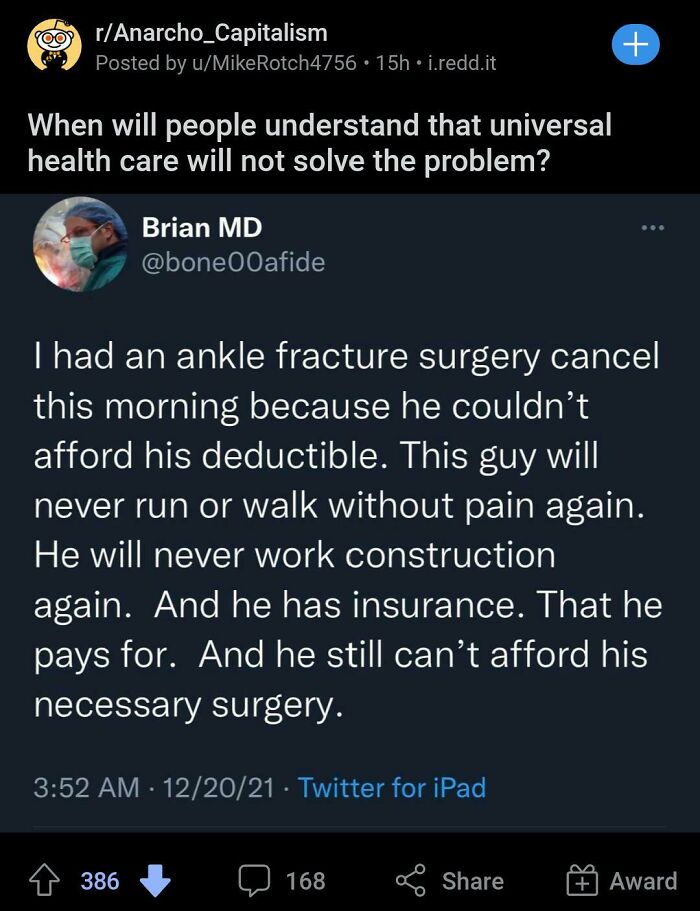Click the blue plus join icon

(636, 45)
